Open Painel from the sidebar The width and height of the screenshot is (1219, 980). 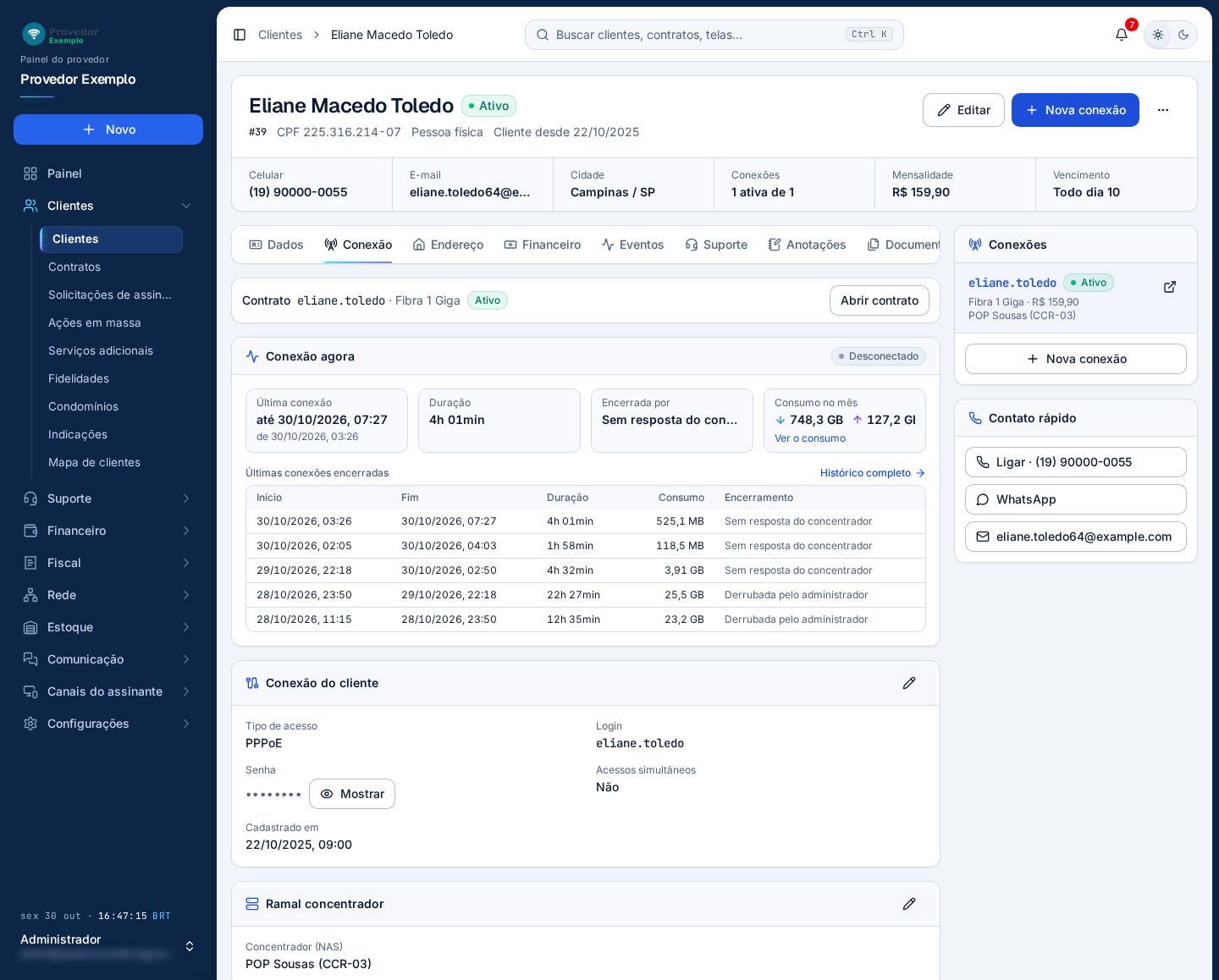click(108, 173)
